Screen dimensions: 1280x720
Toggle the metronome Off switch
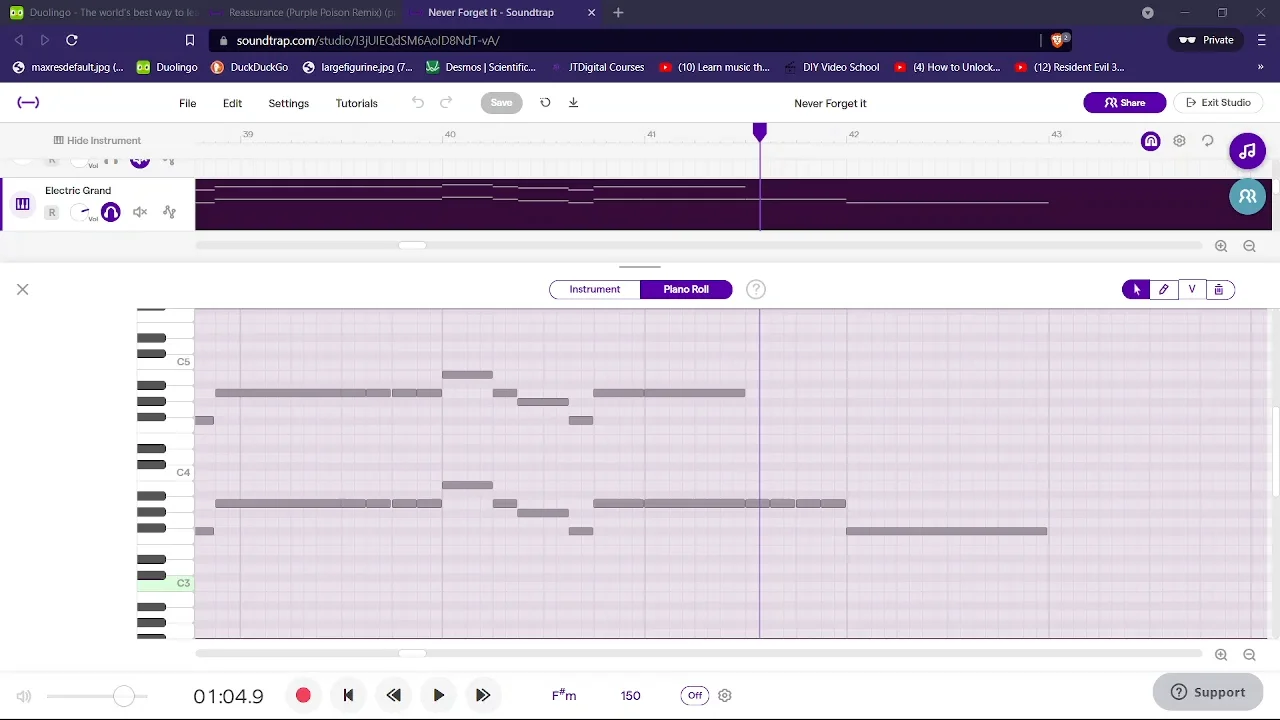695,696
